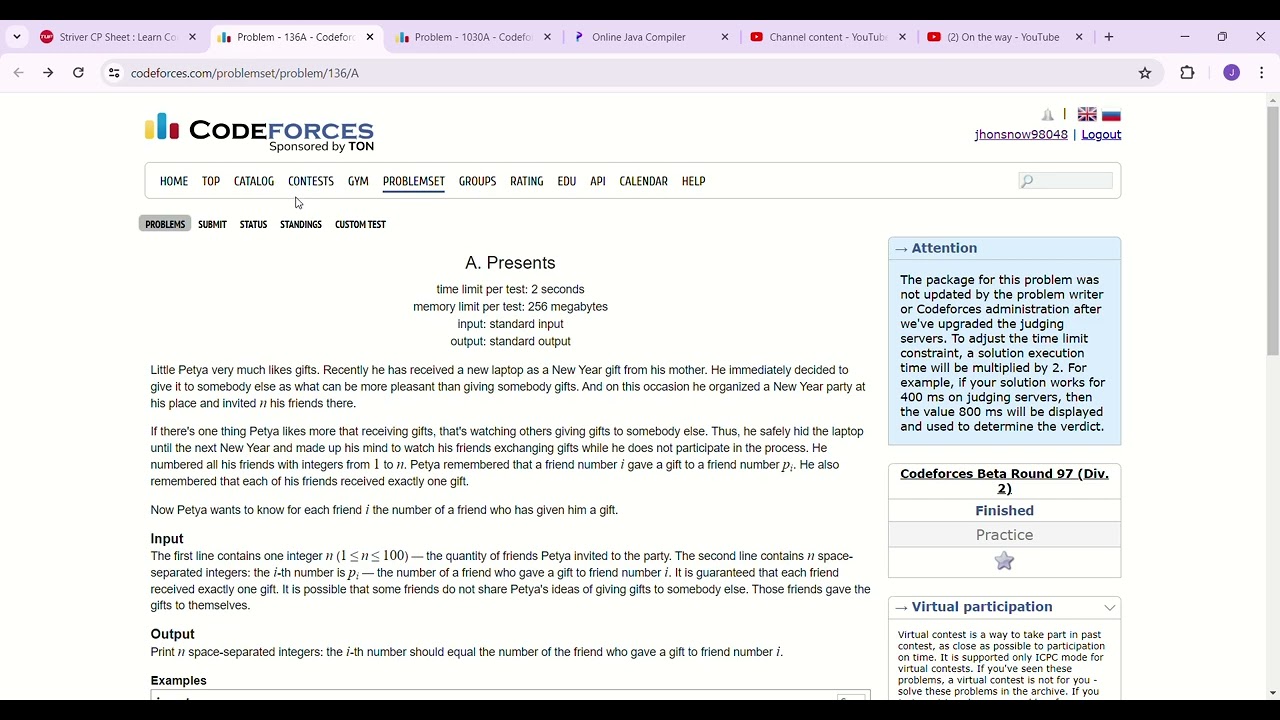Click the Codeforces logo
The image size is (1280, 720).
click(x=259, y=131)
